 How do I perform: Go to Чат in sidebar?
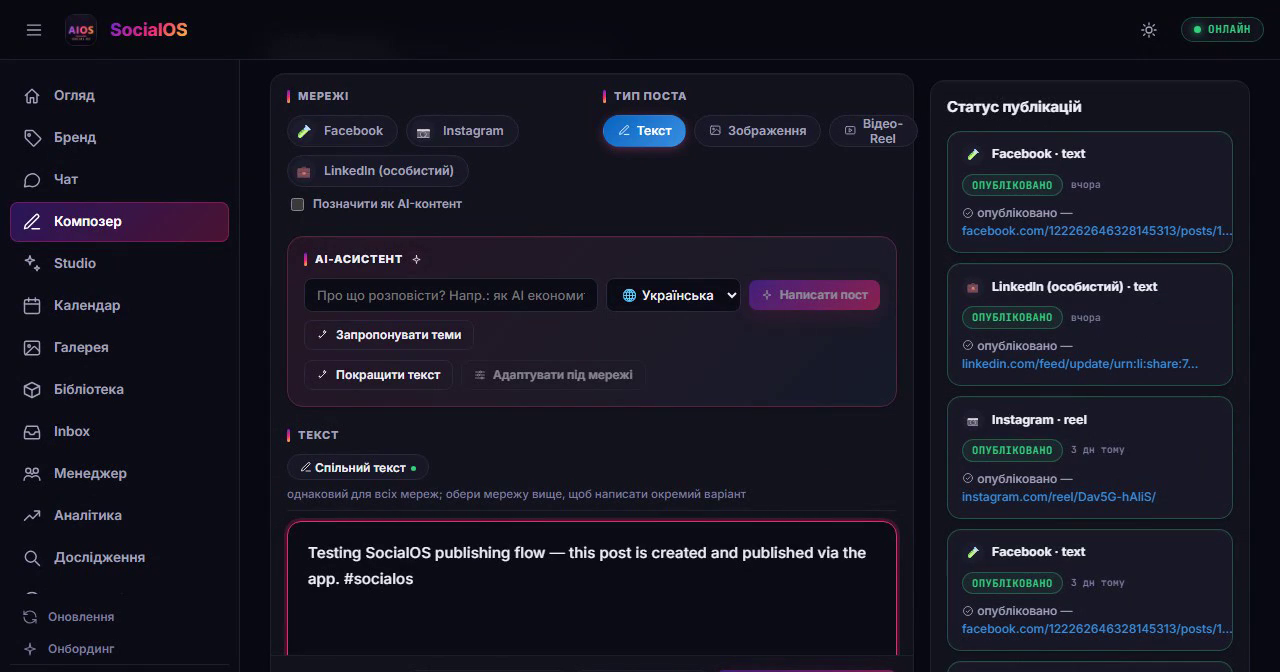[120, 179]
